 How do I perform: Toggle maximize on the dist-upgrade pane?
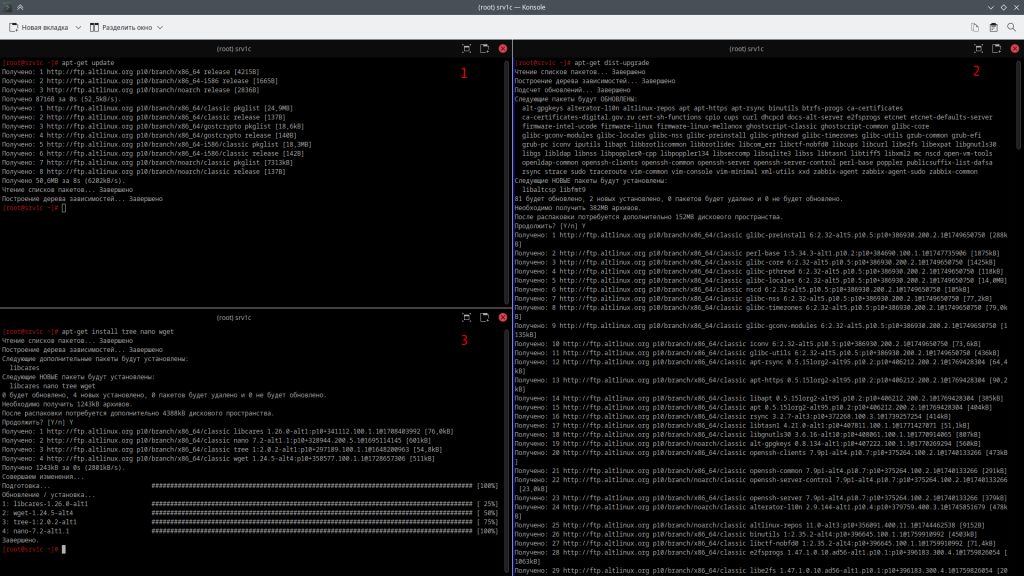[977, 48]
